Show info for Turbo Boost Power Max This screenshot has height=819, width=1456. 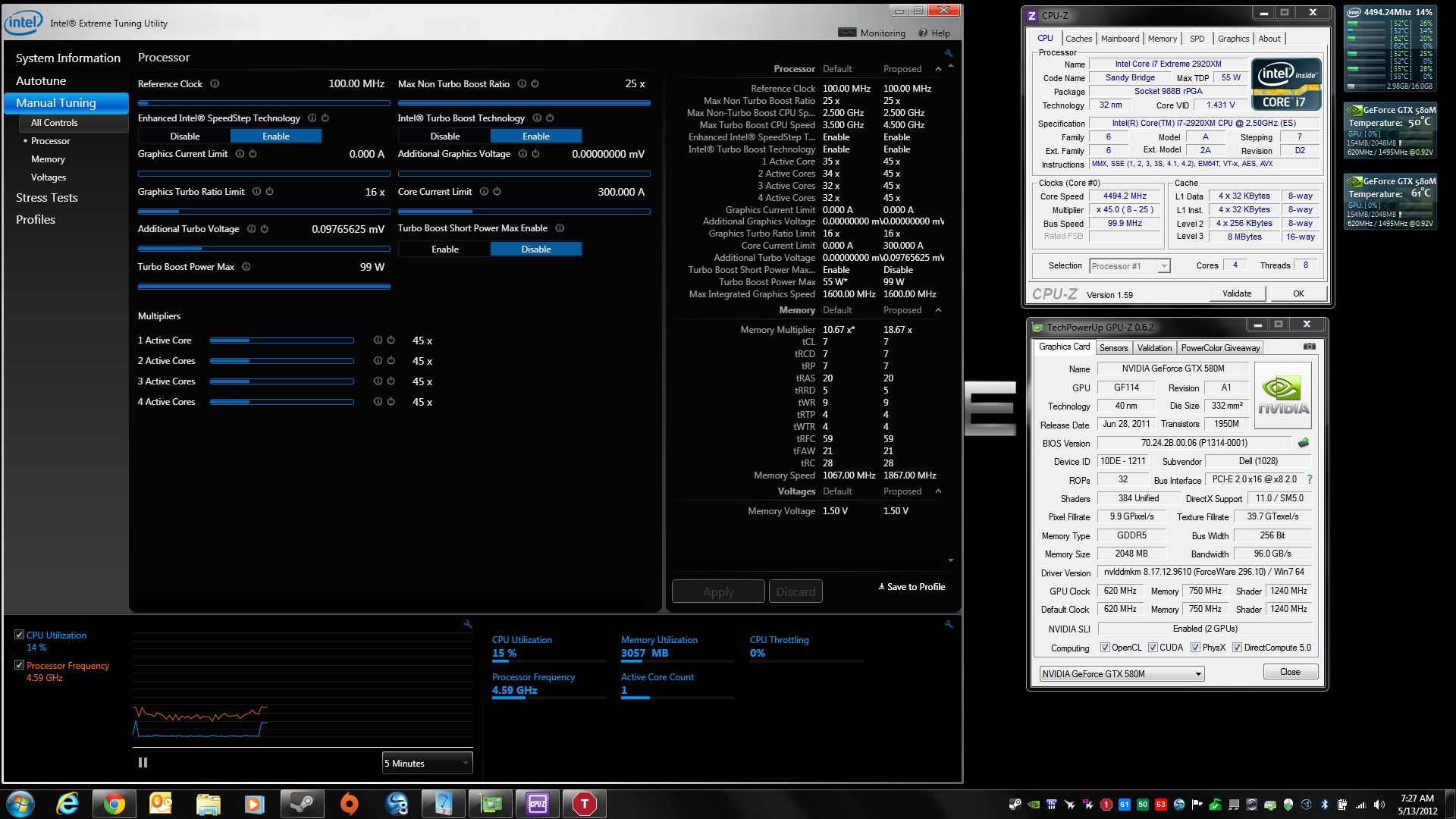tap(246, 267)
